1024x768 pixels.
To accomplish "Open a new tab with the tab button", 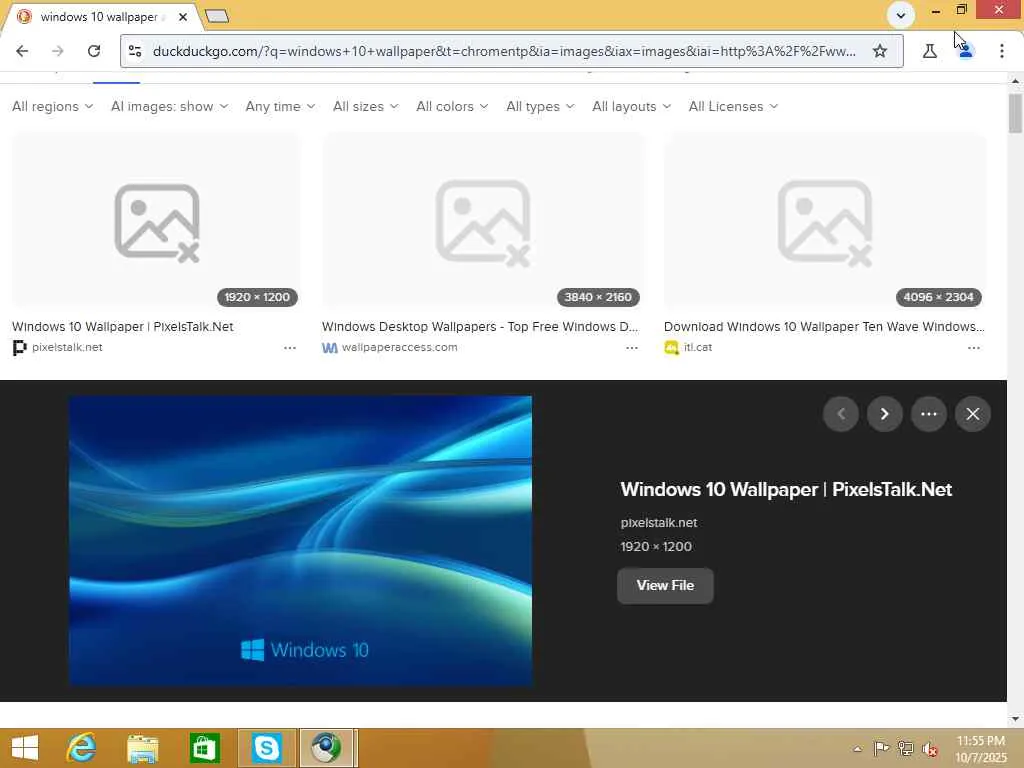I will click(217, 16).
